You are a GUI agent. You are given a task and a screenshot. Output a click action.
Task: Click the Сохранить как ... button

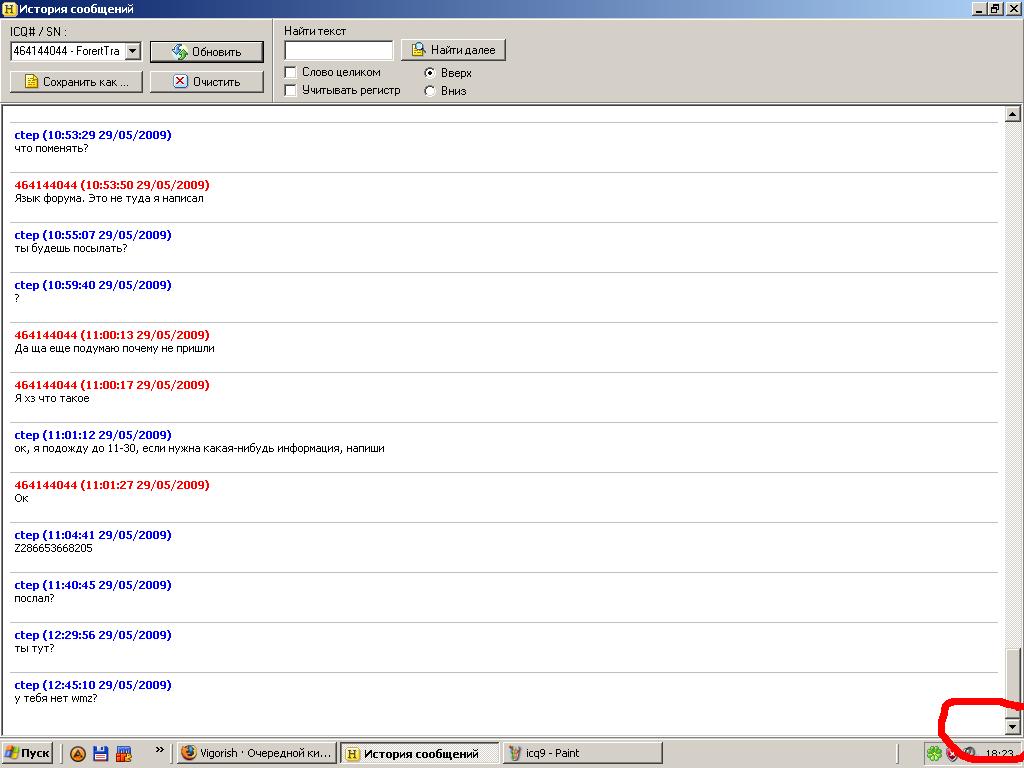coord(76,82)
